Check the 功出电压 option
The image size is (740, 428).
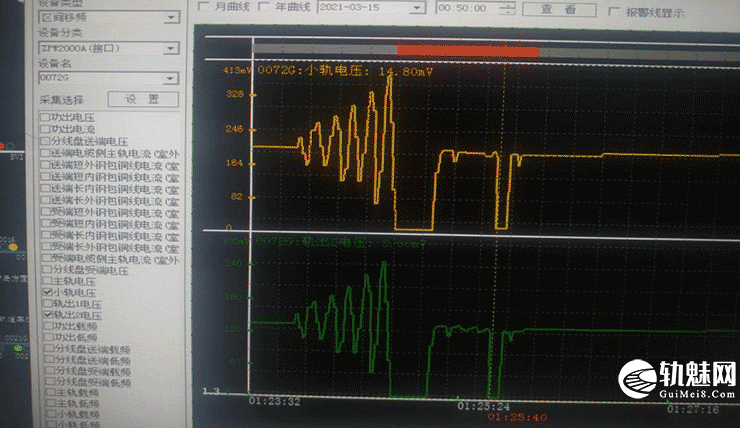point(45,117)
